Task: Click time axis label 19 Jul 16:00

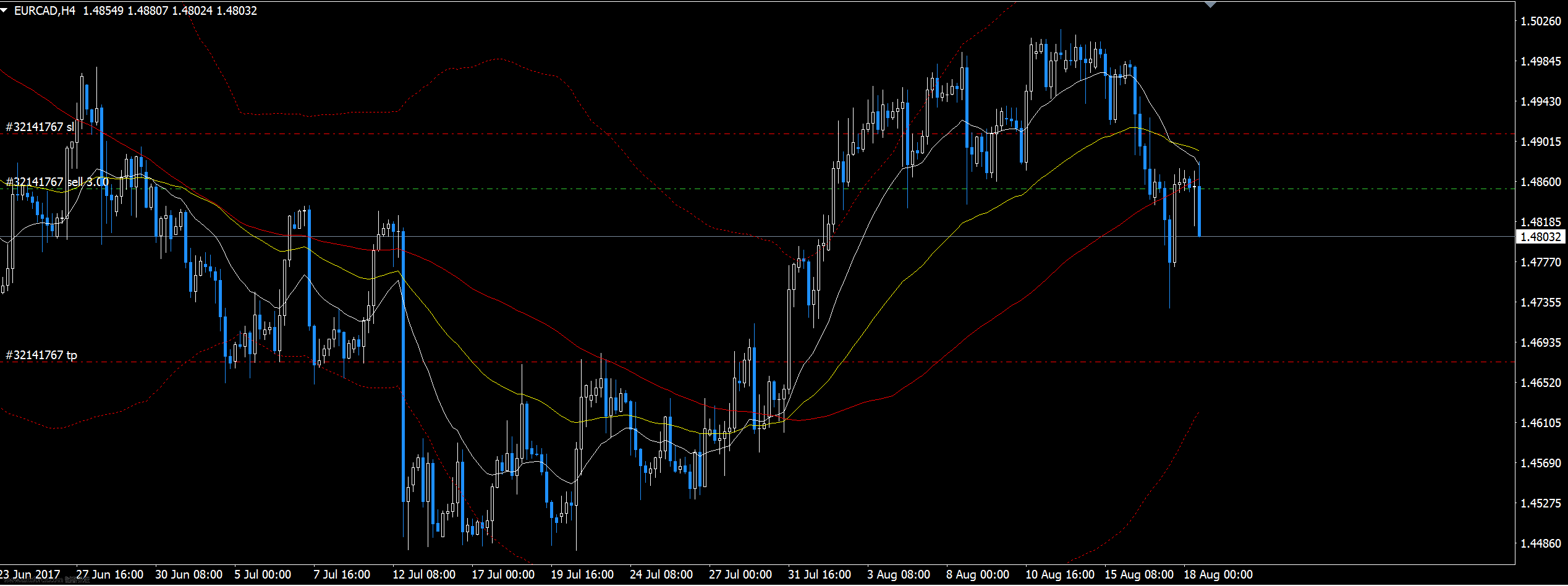Action: click(x=582, y=574)
